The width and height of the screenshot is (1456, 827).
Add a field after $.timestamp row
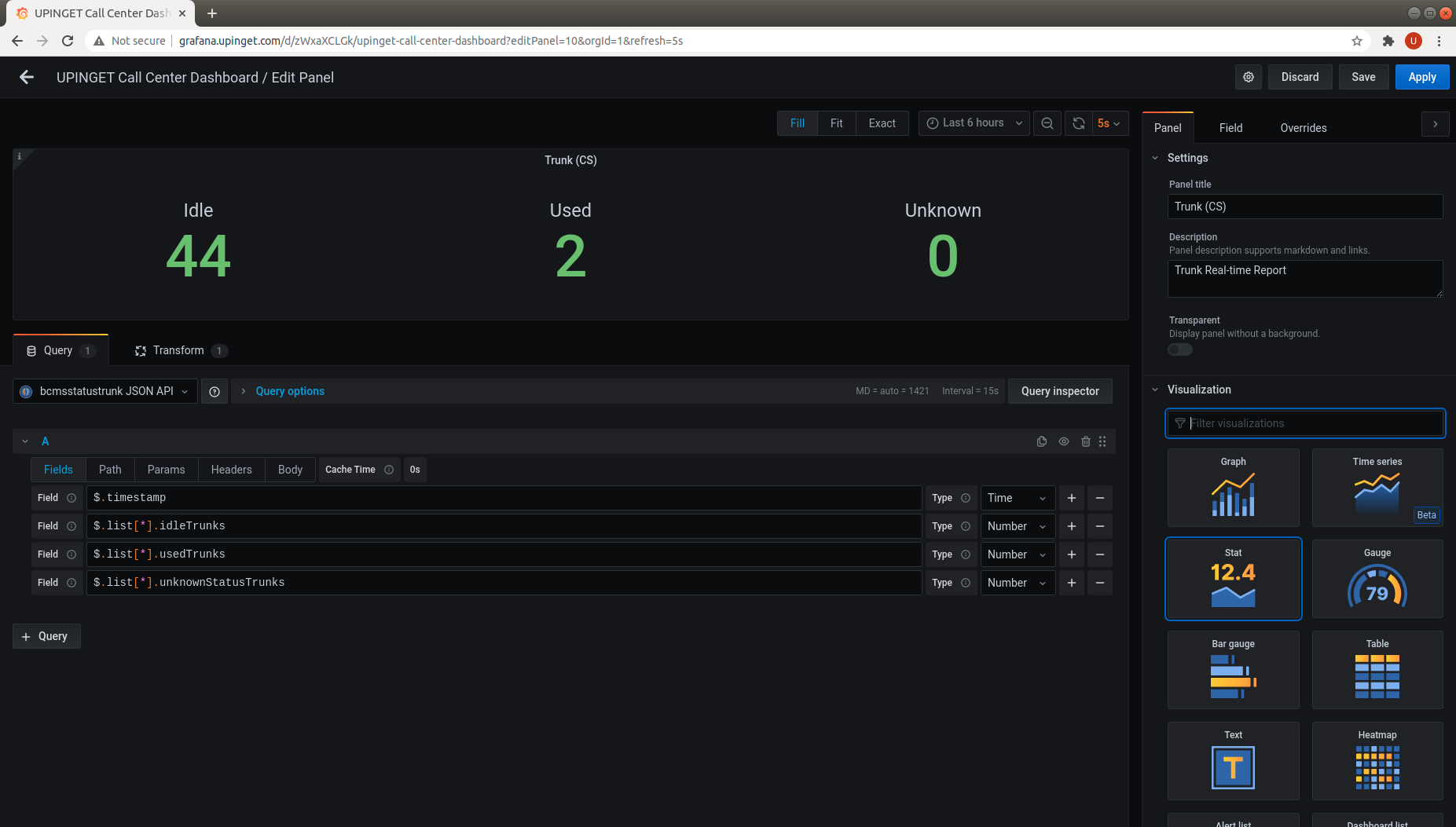[1072, 498]
